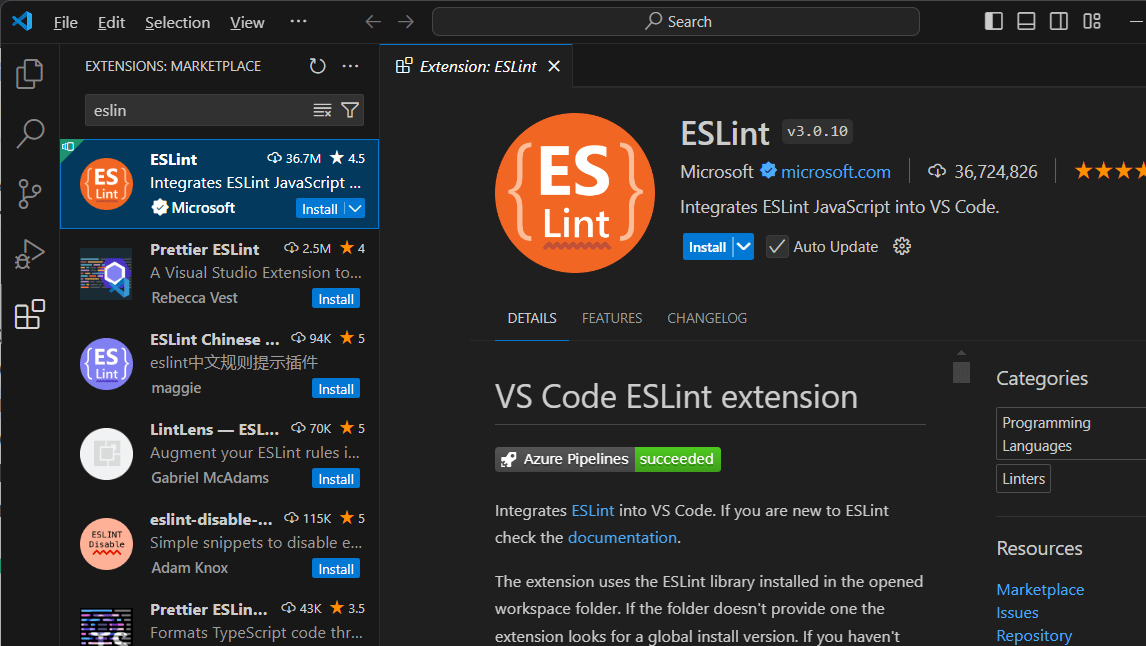Viewport: 1146px width, 646px height.
Task: Click the filter extensions funnel icon
Action: (350, 110)
